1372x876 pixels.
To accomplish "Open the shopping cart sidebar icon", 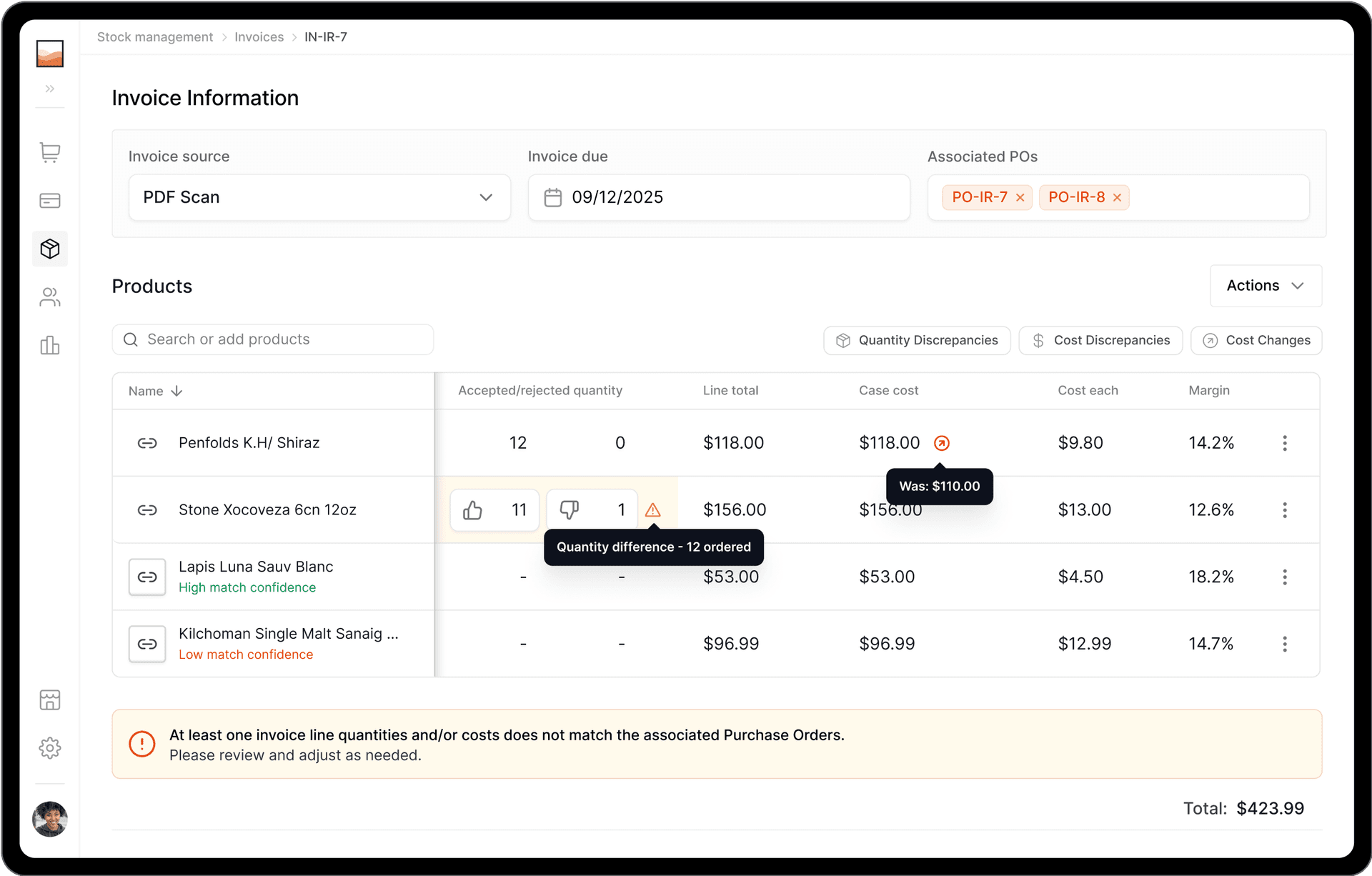I will point(50,152).
